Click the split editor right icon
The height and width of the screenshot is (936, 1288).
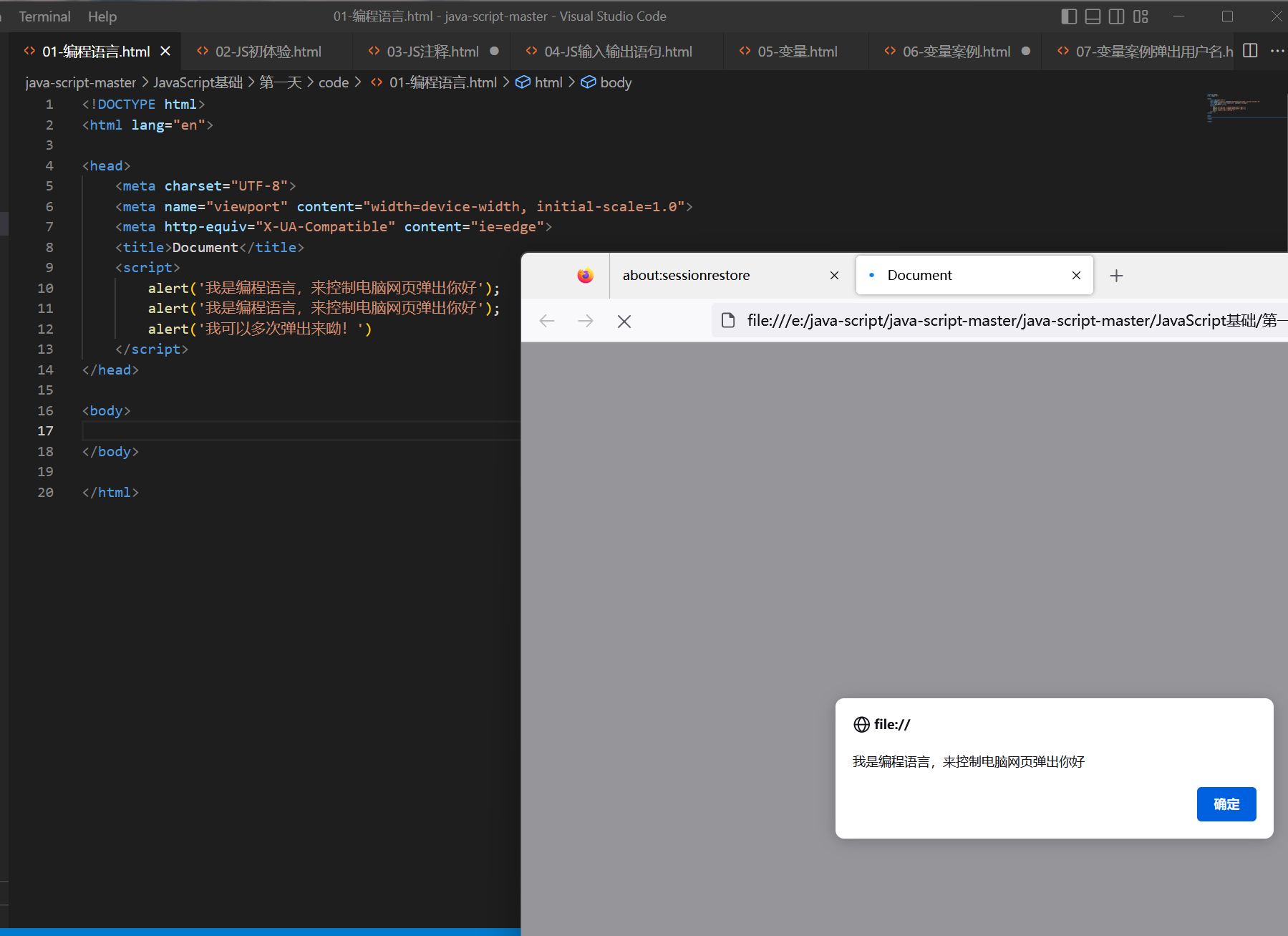pos(1250,51)
